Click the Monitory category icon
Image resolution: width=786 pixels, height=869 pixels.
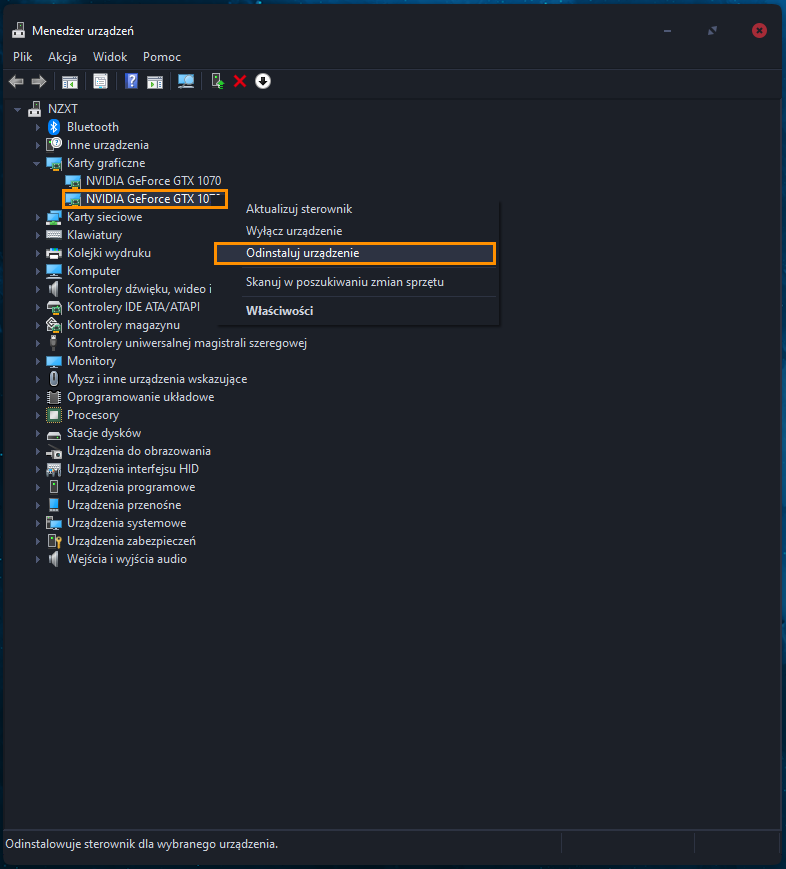[x=54, y=361]
